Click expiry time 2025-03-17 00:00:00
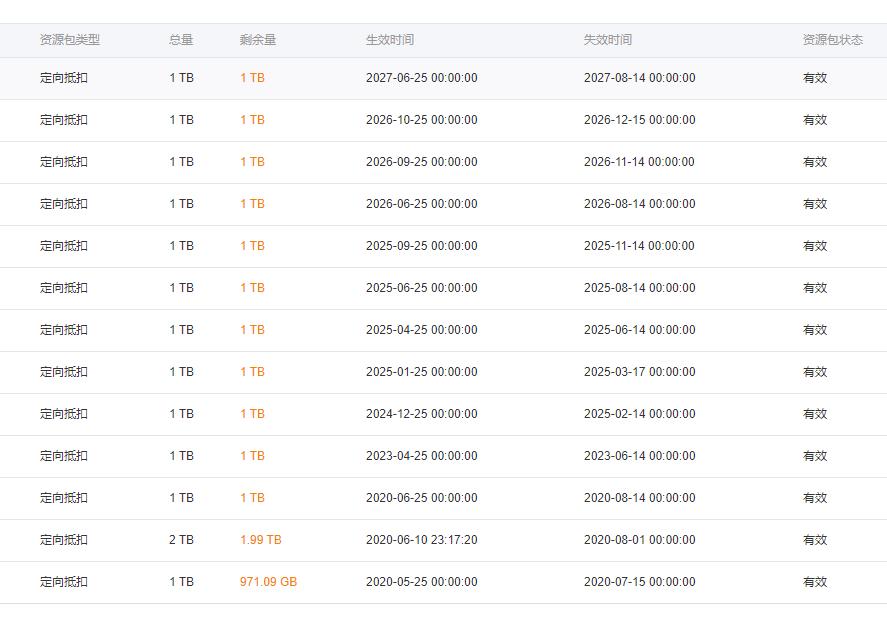This screenshot has width=887, height=628. pos(639,372)
